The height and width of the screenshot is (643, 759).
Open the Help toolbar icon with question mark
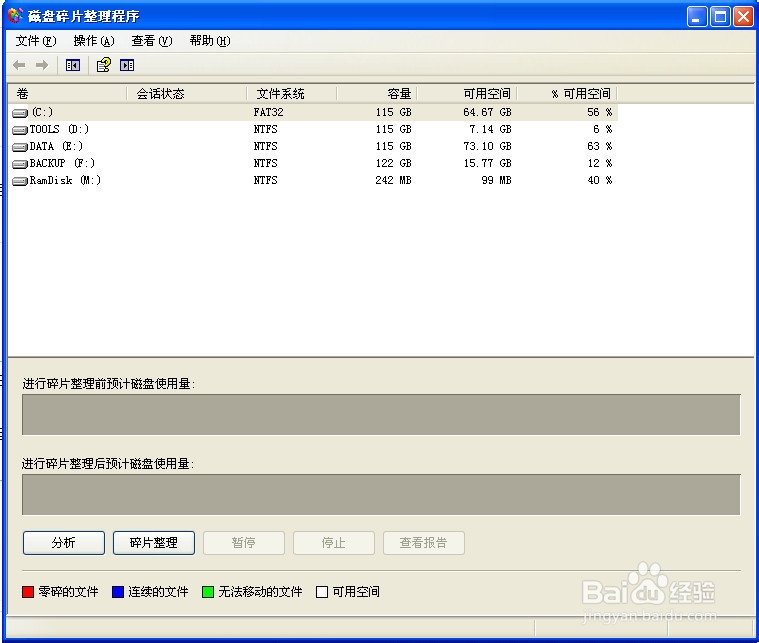coord(104,65)
